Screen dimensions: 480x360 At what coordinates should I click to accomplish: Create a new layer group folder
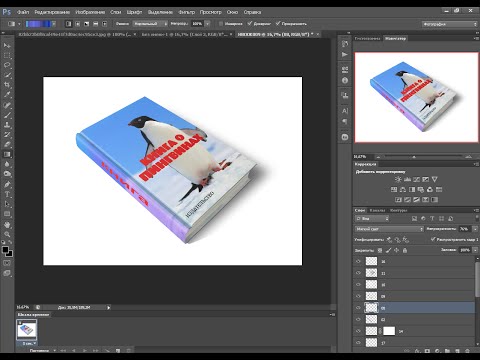[447, 351]
